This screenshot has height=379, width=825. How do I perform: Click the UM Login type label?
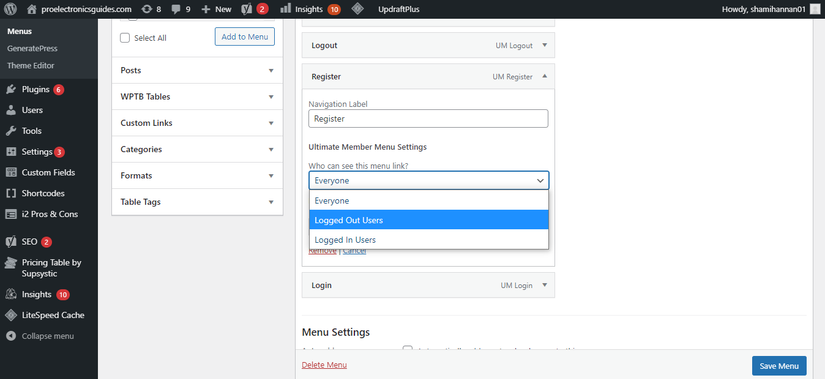517,285
